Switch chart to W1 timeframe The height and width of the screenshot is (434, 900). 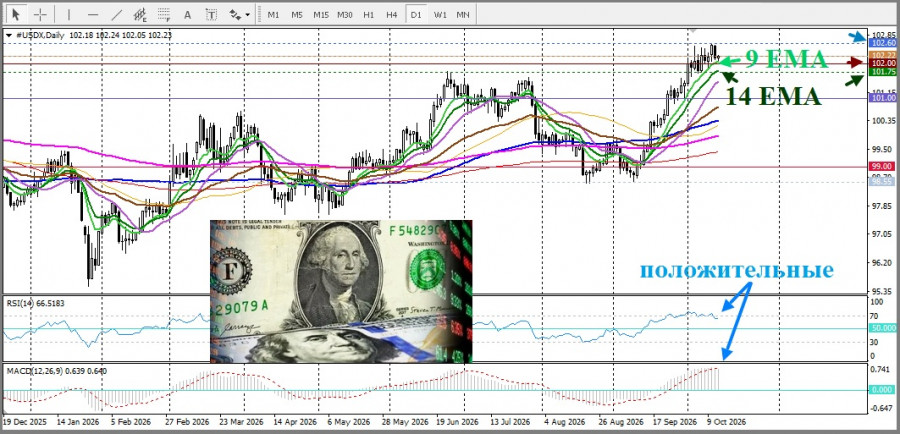tap(440, 15)
